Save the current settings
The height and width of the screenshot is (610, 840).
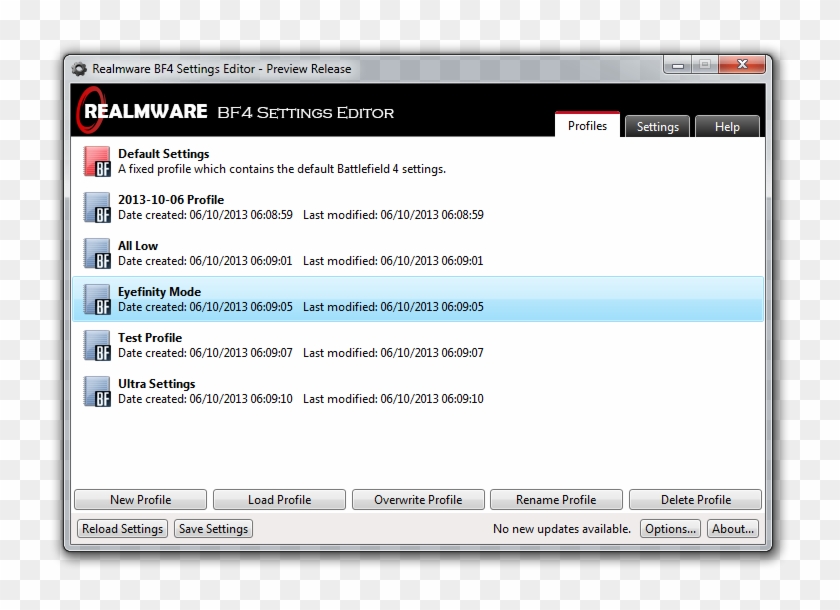point(212,528)
